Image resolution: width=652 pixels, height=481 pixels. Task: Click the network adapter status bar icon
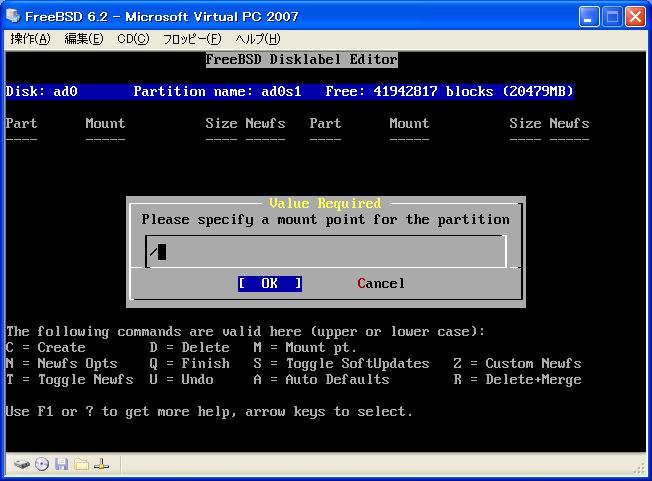tap(101, 464)
